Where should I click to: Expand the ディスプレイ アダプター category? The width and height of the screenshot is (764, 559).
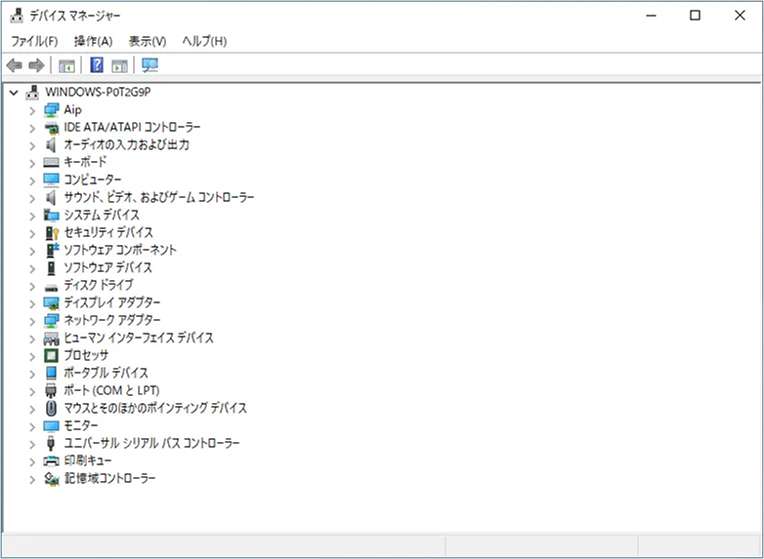click(32, 304)
